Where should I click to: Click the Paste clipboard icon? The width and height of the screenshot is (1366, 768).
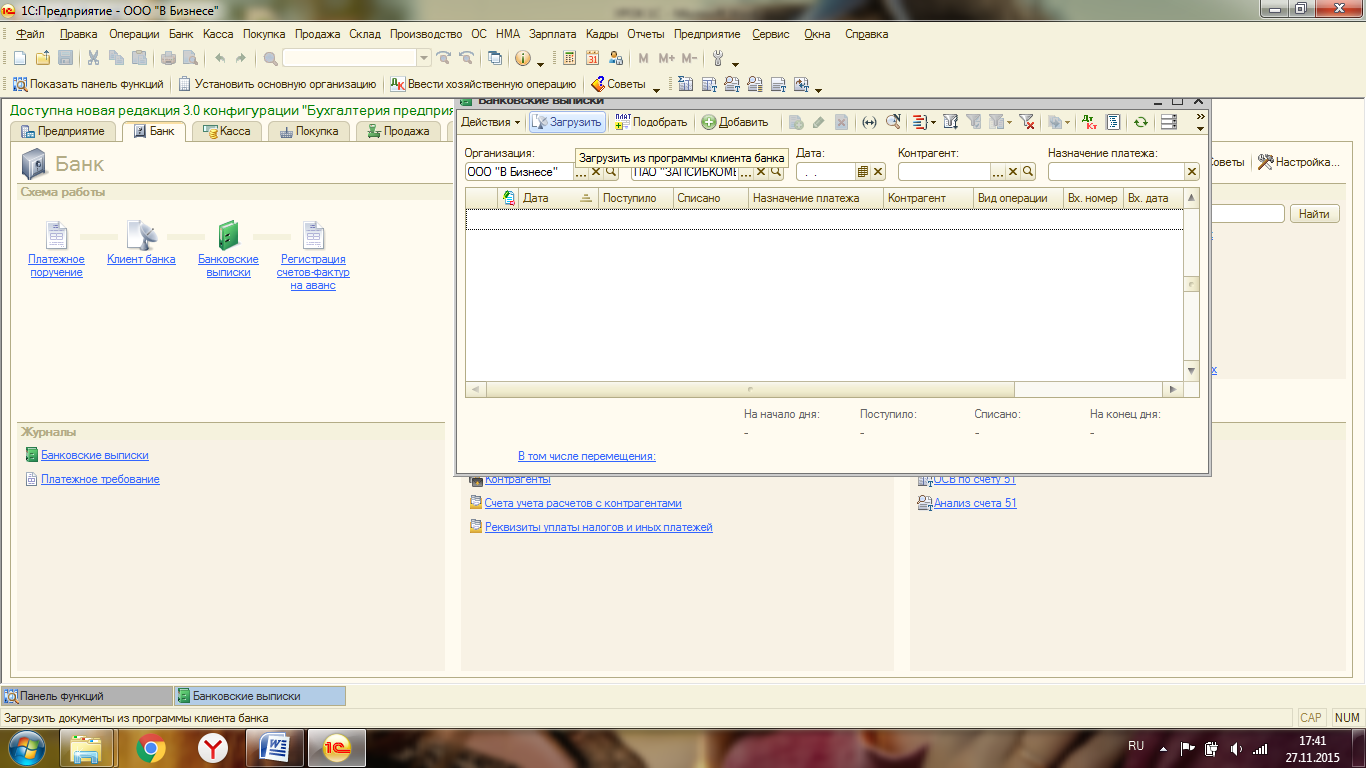139,59
